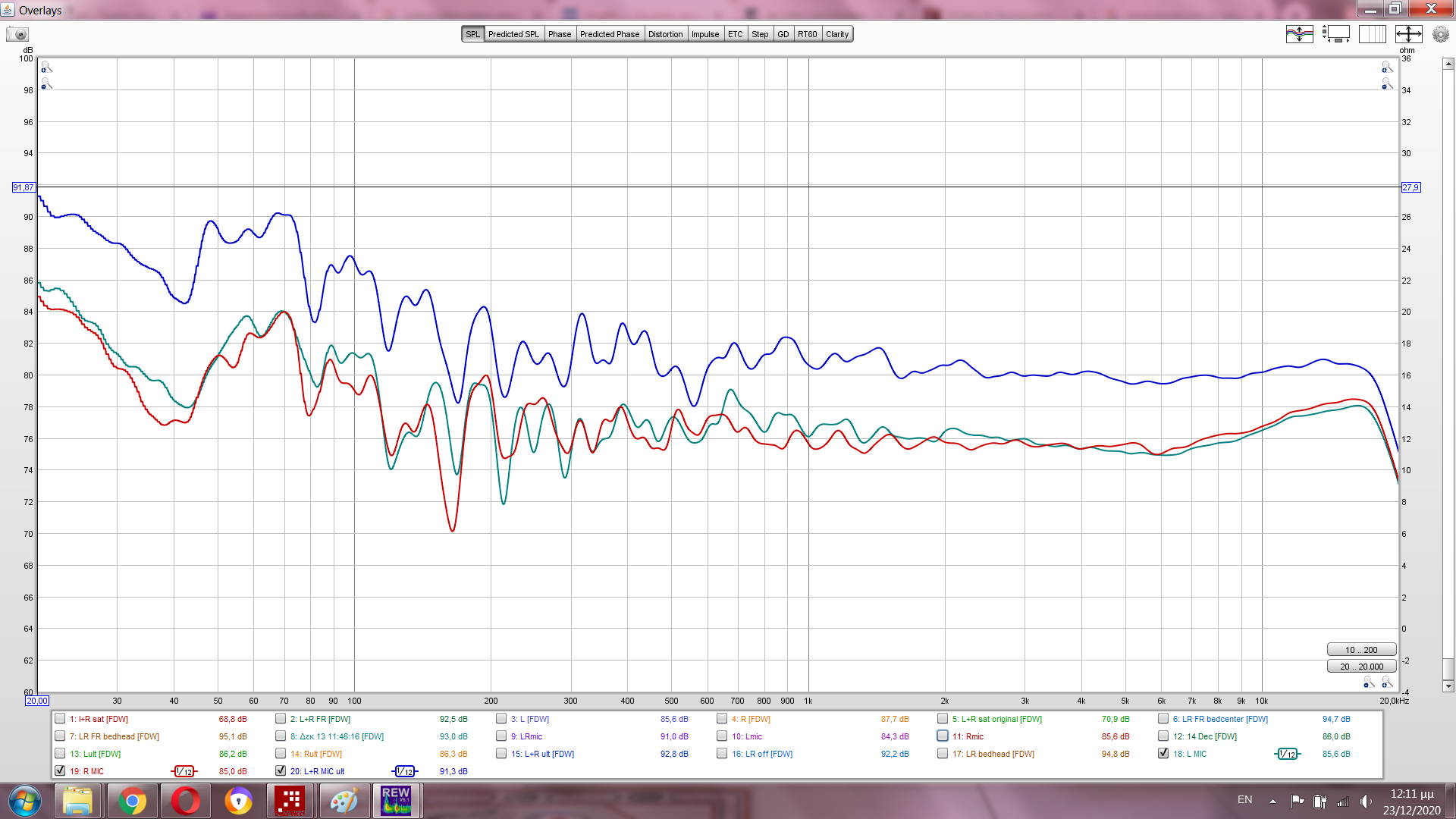1456x819 pixels.
Task: Enable trace 3: L [FDW]
Action: click(x=501, y=718)
